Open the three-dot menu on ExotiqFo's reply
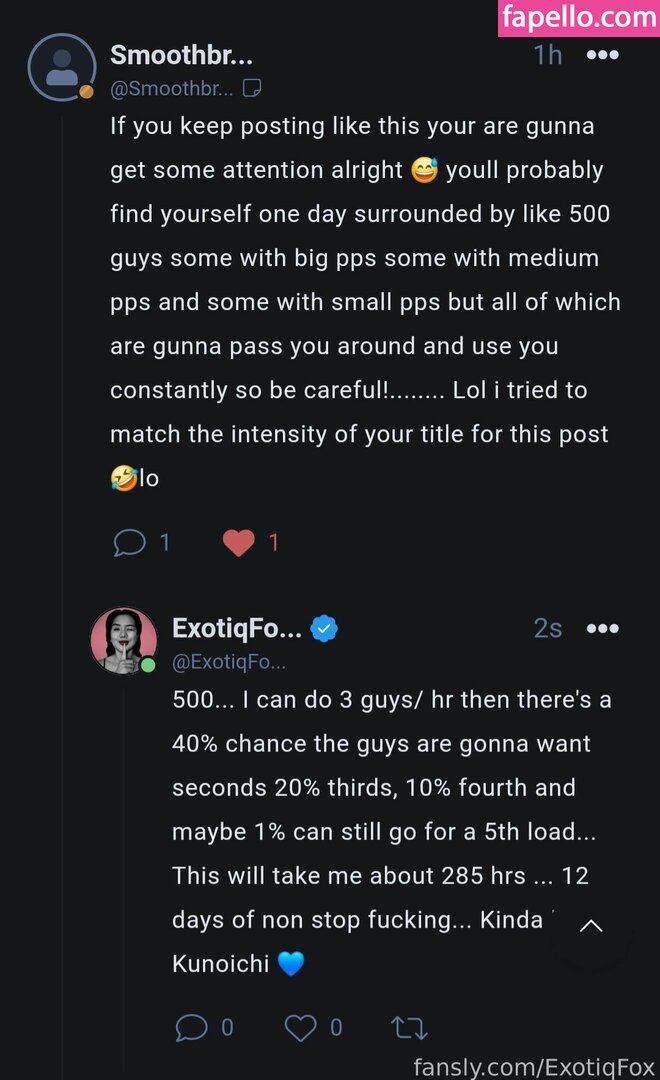The image size is (660, 1080). (602, 629)
